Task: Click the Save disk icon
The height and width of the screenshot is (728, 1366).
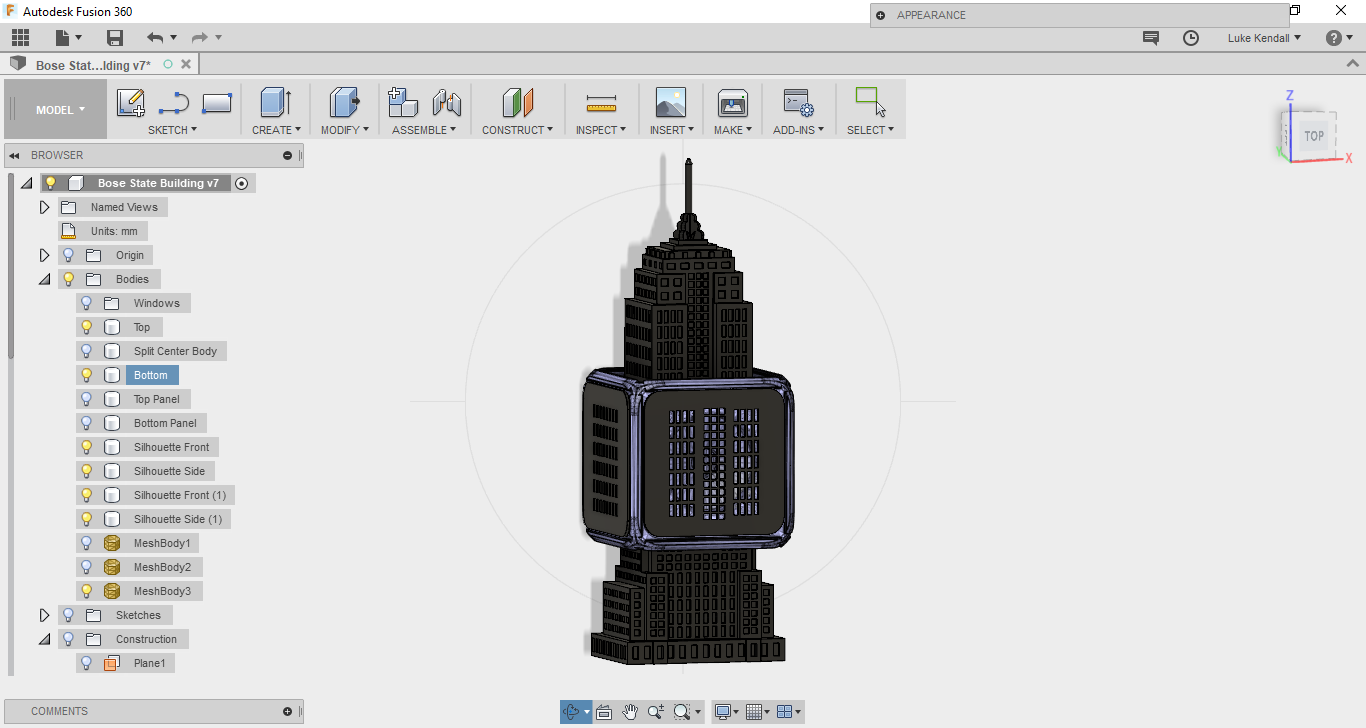Action: (x=115, y=38)
